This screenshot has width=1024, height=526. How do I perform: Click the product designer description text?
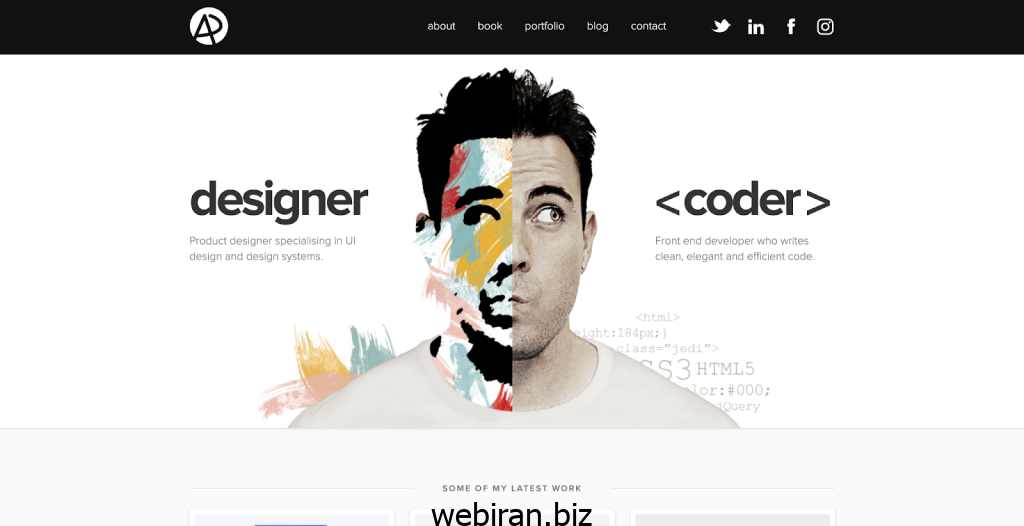(x=272, y=249)
